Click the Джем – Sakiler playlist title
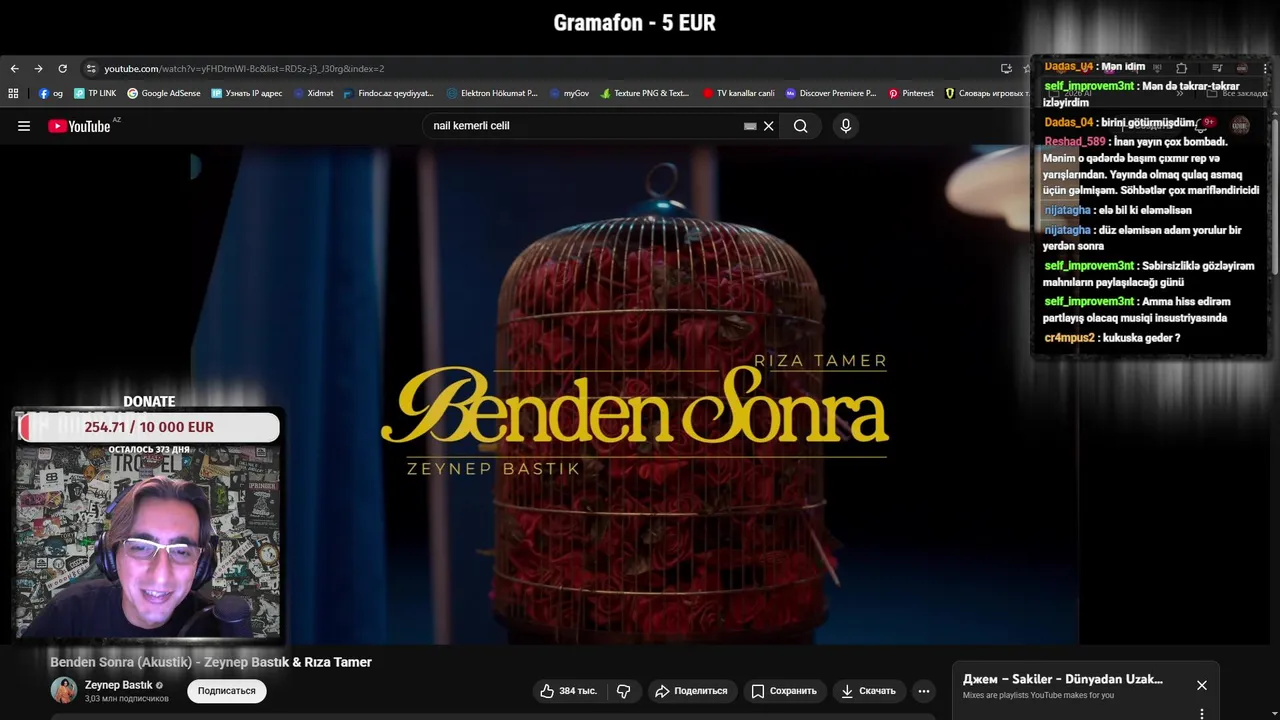Viewport: 1280px width, 720px height. click(1063, 679)
